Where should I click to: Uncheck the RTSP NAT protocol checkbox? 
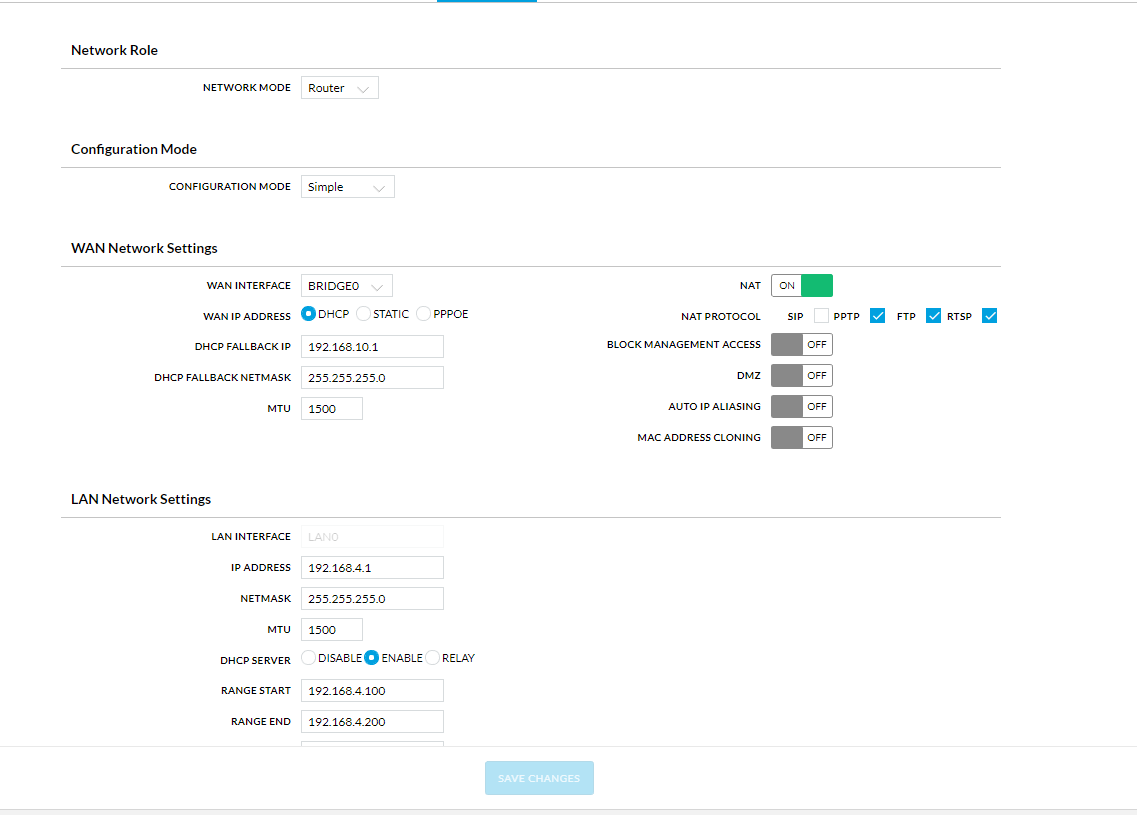tap(990, 316)
